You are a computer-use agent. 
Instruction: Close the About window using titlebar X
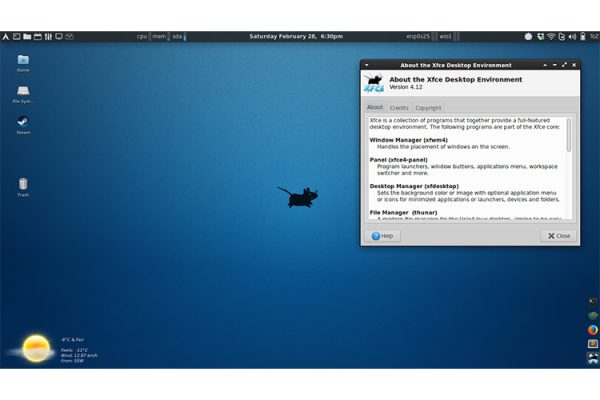(x=574, y=65)
